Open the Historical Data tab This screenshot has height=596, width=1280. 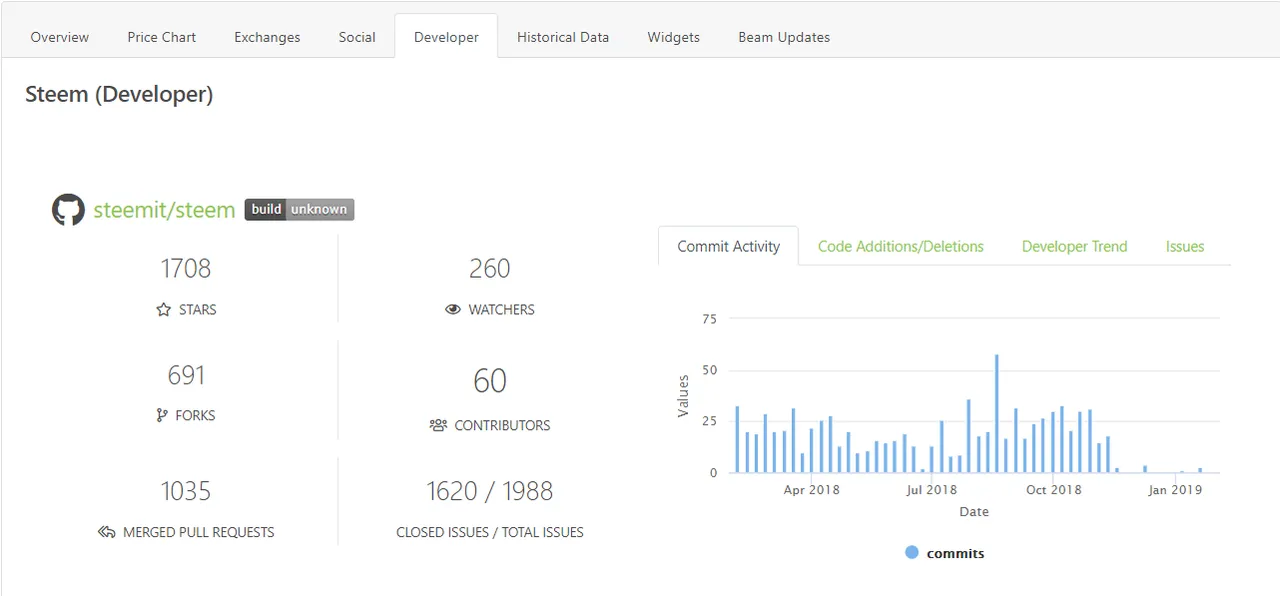pyautogui.click(x=563, y=37)
